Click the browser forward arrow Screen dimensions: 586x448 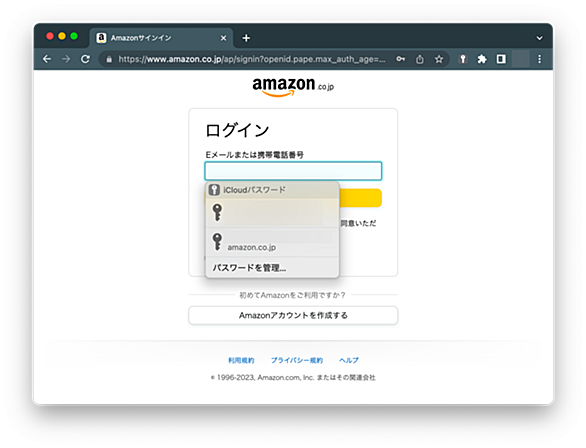[66, 59]
